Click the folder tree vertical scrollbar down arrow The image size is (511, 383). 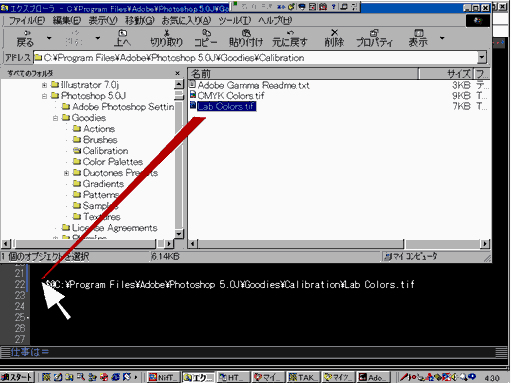tap(179, 234)
